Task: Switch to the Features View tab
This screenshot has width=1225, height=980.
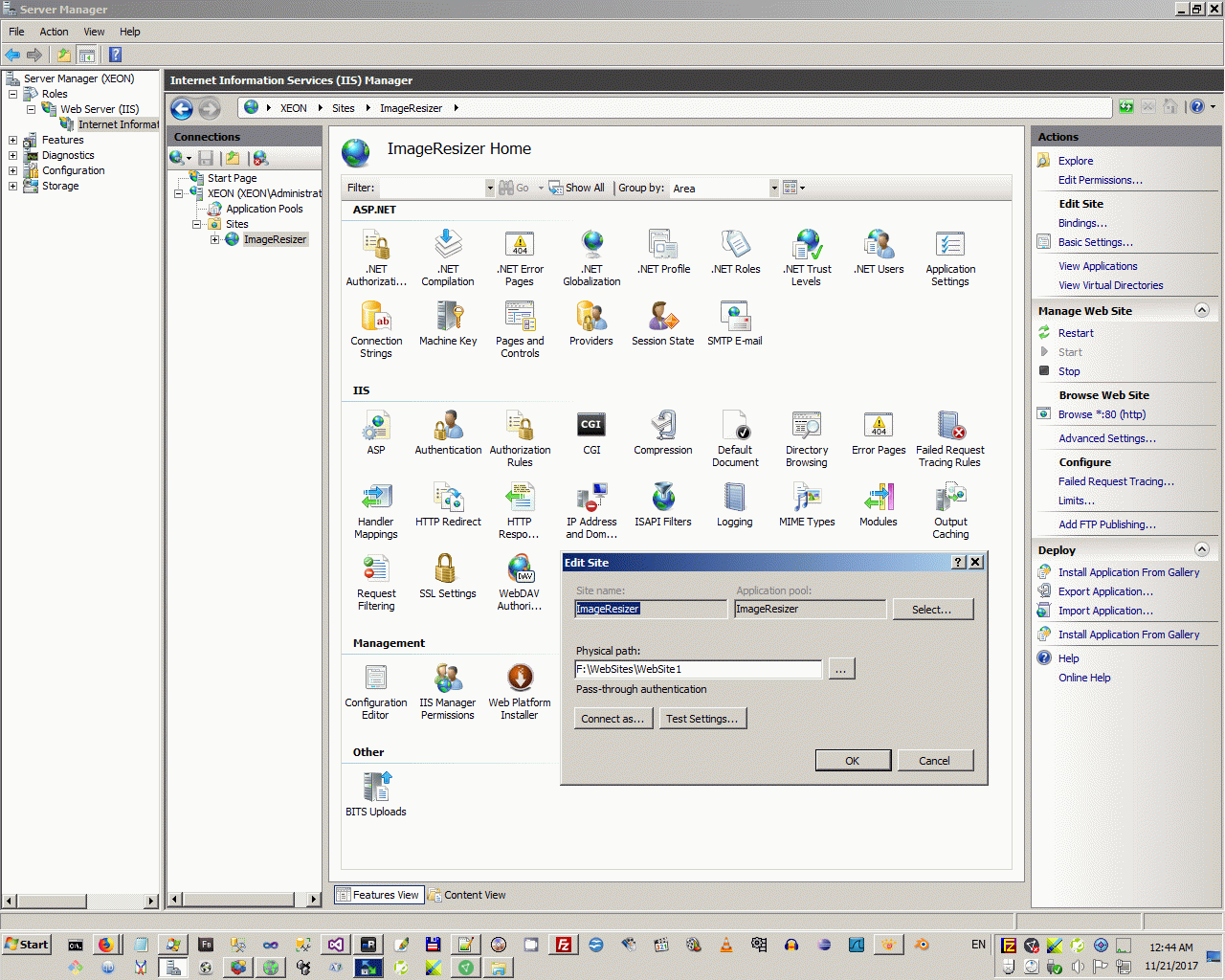Action: click(378, 895)
